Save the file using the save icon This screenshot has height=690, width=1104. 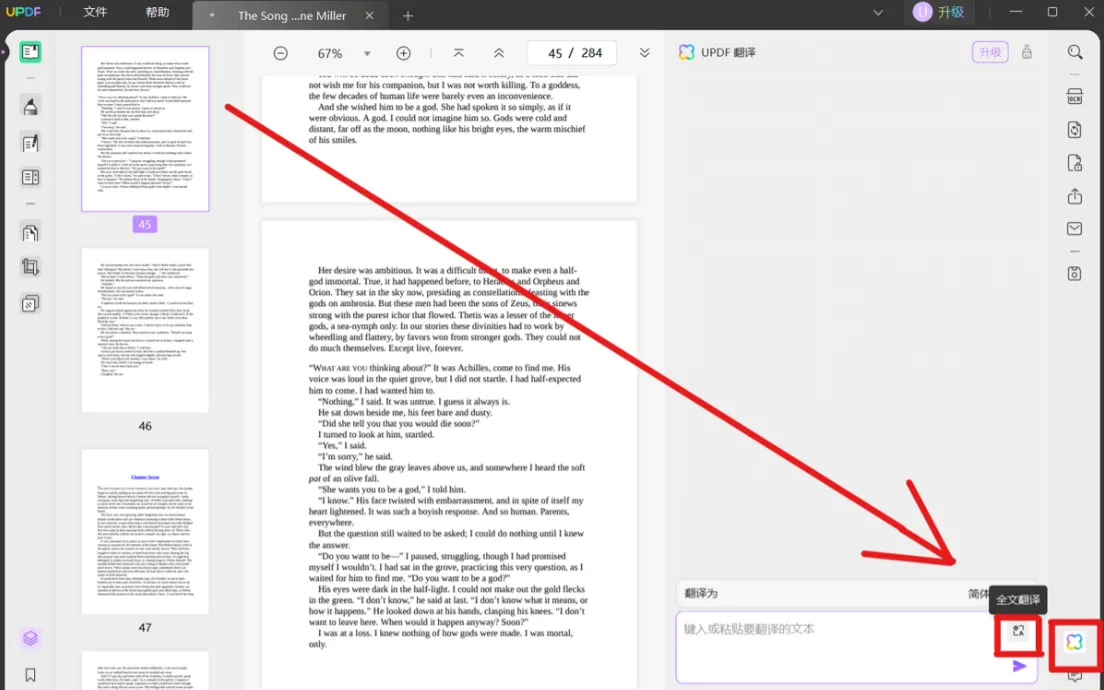[1074, 273]
